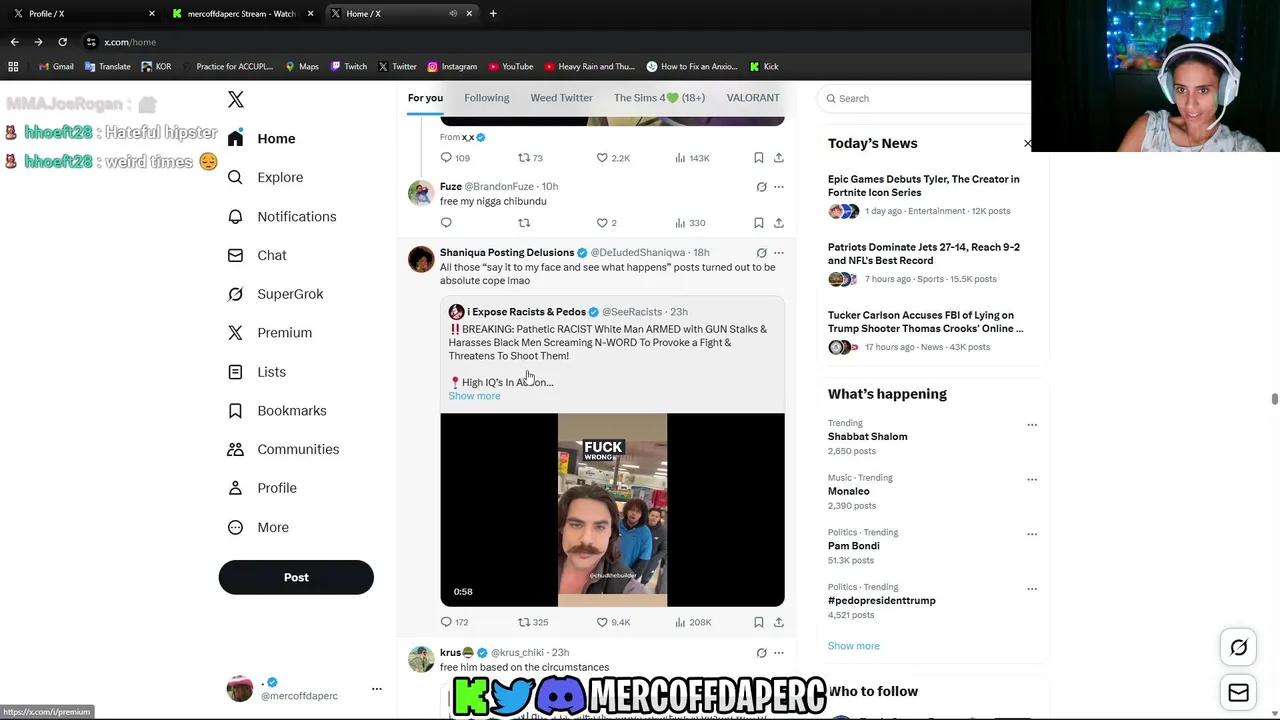
Task: Show more of quoted tweet text
Action: [x=474, y=396]
